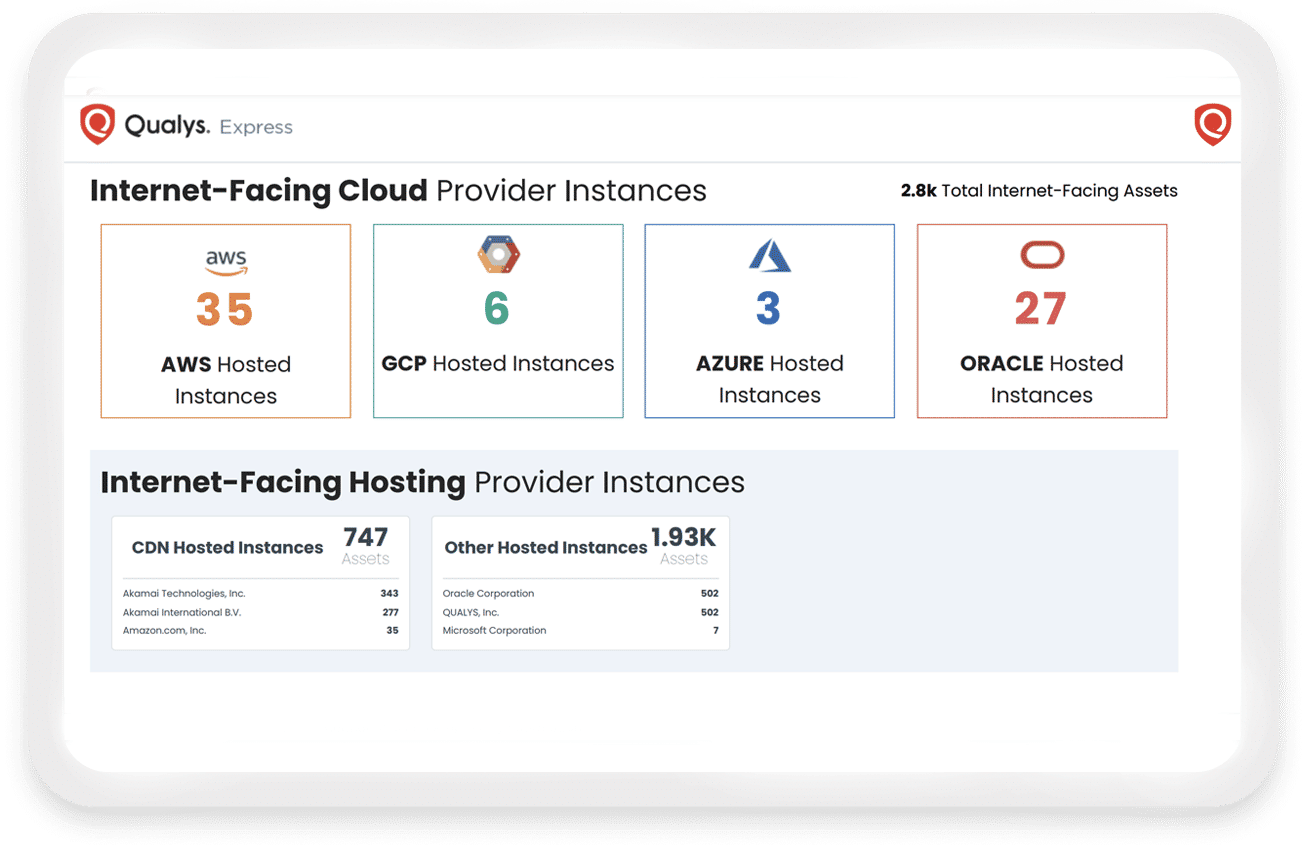Click the 277 value for Akamai International
The height and width of the screenshot is (849, 1305).
click(x=390, y=612)
